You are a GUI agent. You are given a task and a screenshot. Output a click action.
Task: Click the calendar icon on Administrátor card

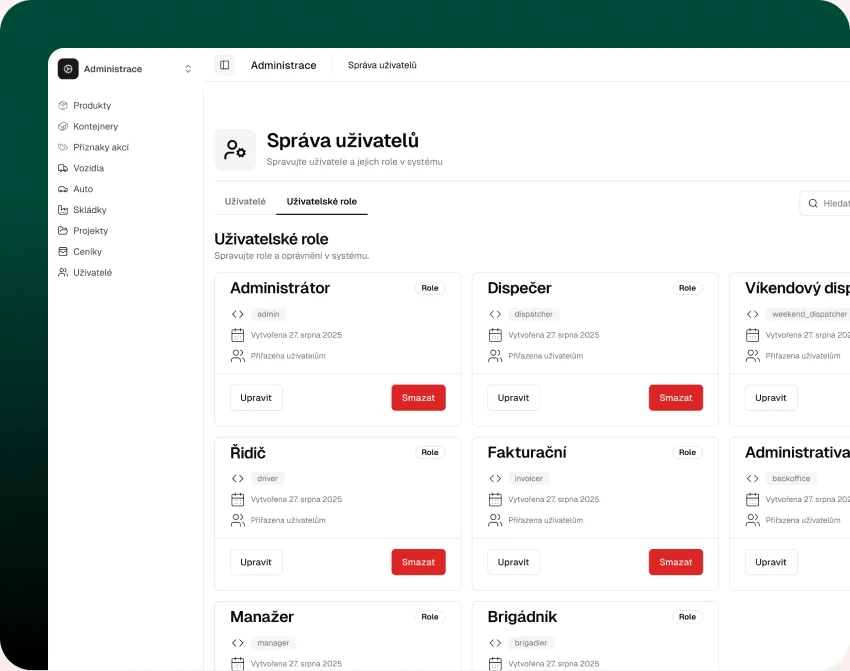click(x=237, y=335)
